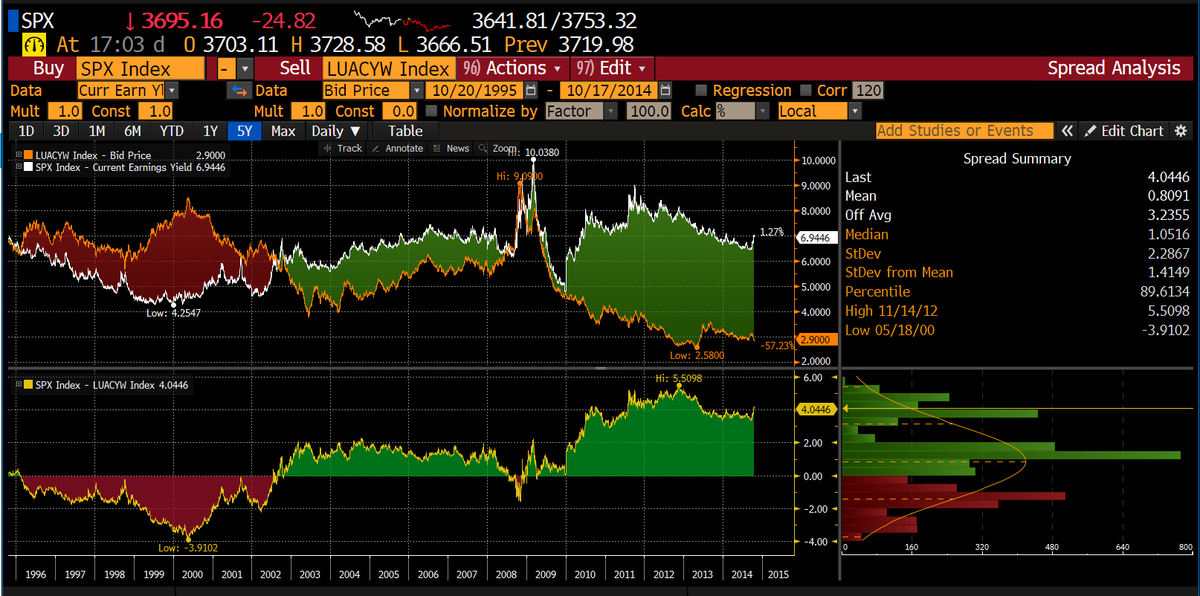Click the Buy side Mult field
Screen dimensions: 1200x596
coord(65,111)
